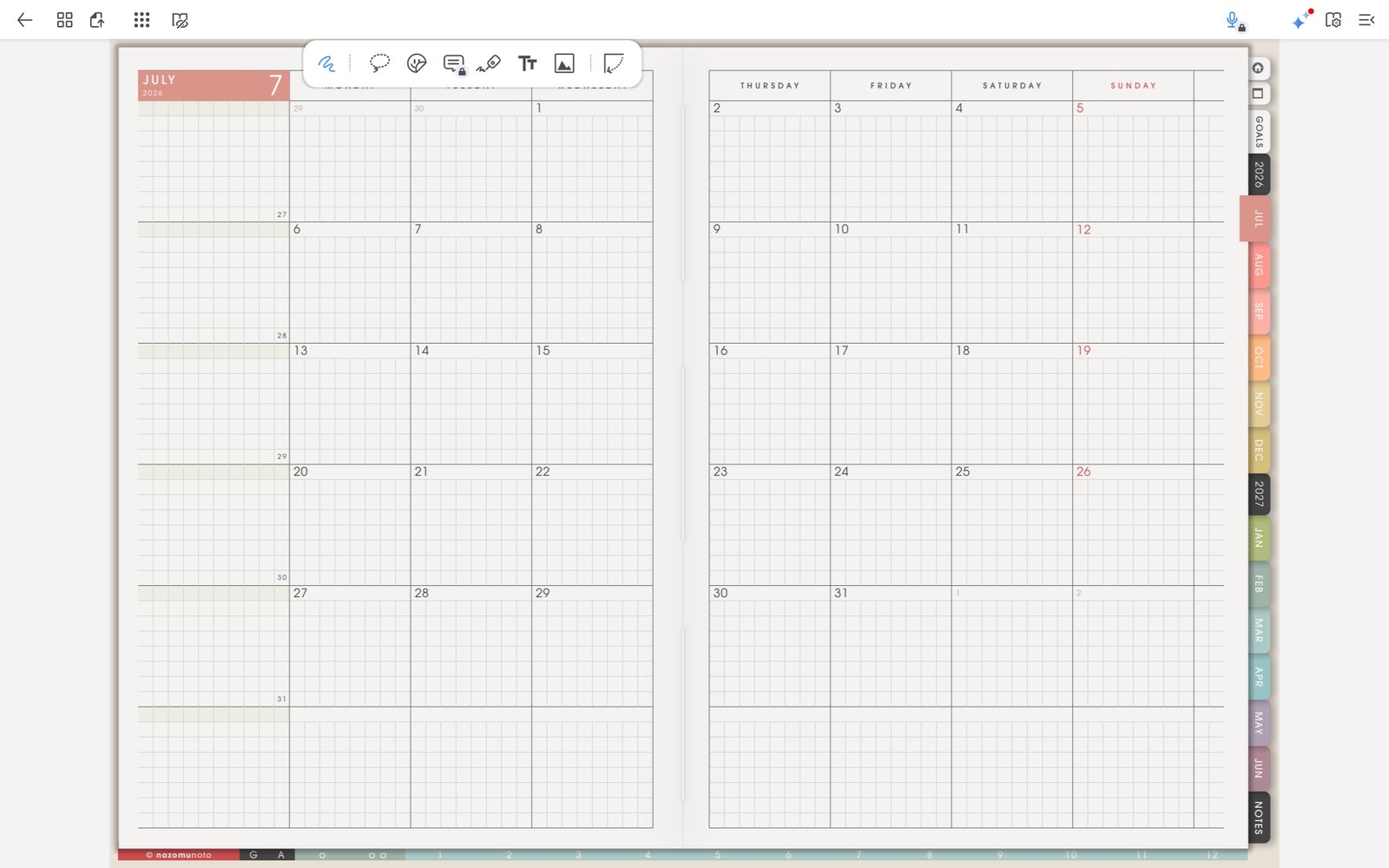Click bottom bar index number 5
Image resolution: width=1389 pixels, height=868 pixels.
(718, 855)
